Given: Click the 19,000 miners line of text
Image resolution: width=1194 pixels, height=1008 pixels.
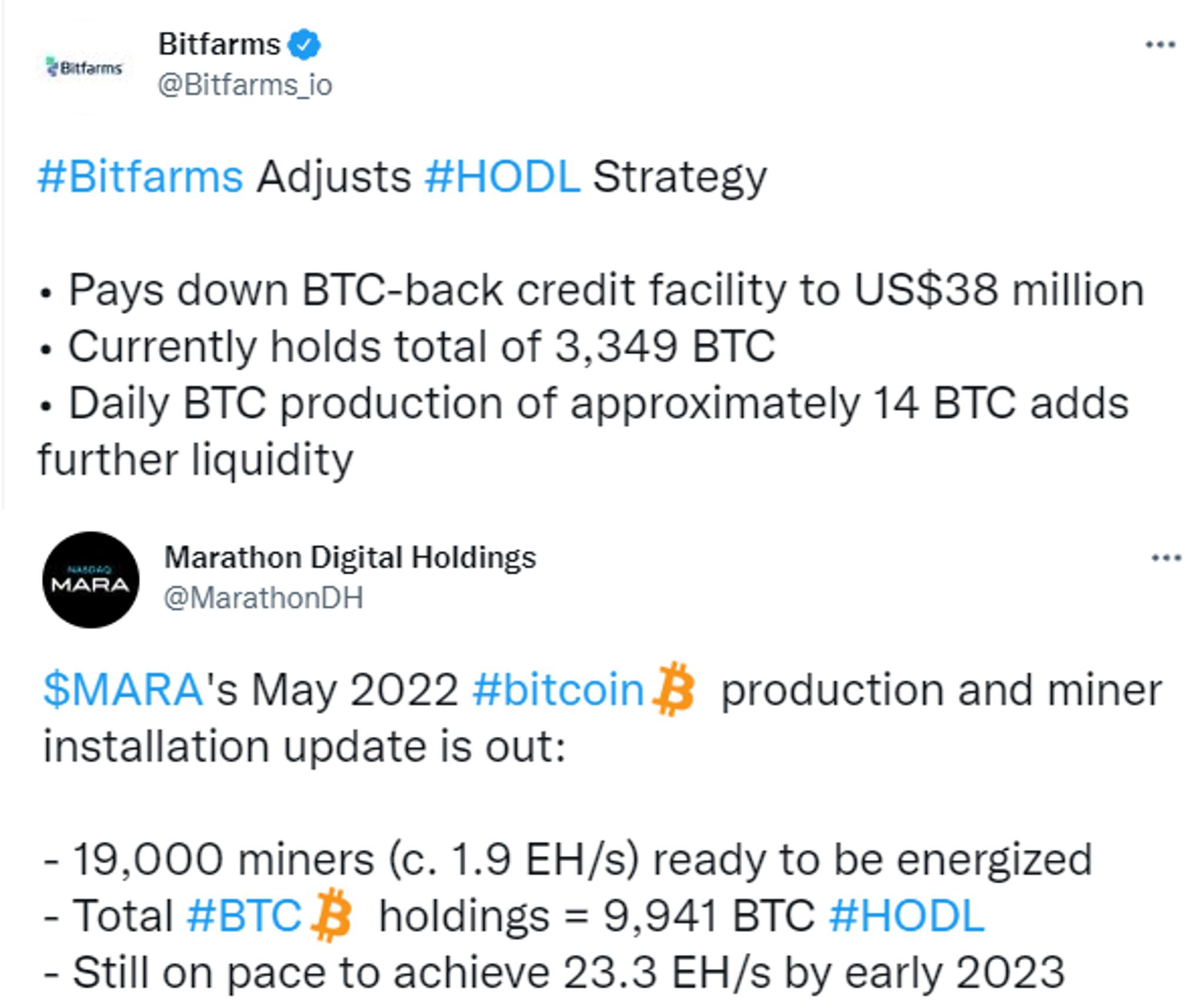Looking at the screenshot, I should point(568,859).
